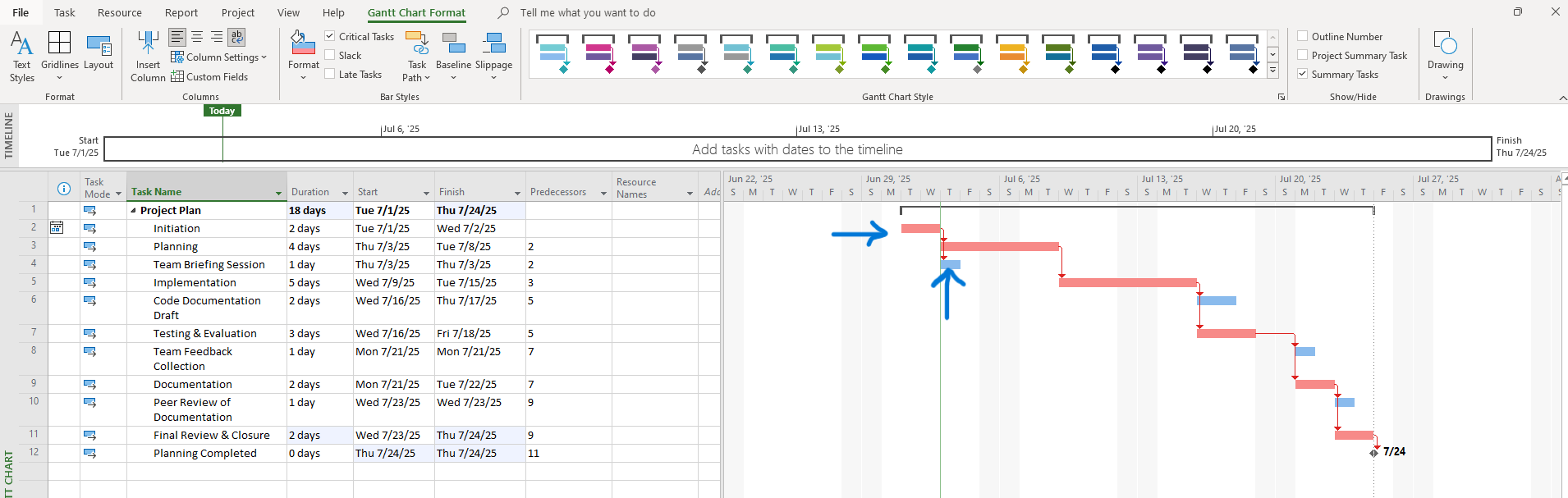Enable the Slack checkbox
Screen dimensions: 1568x498
pos(330,55)
